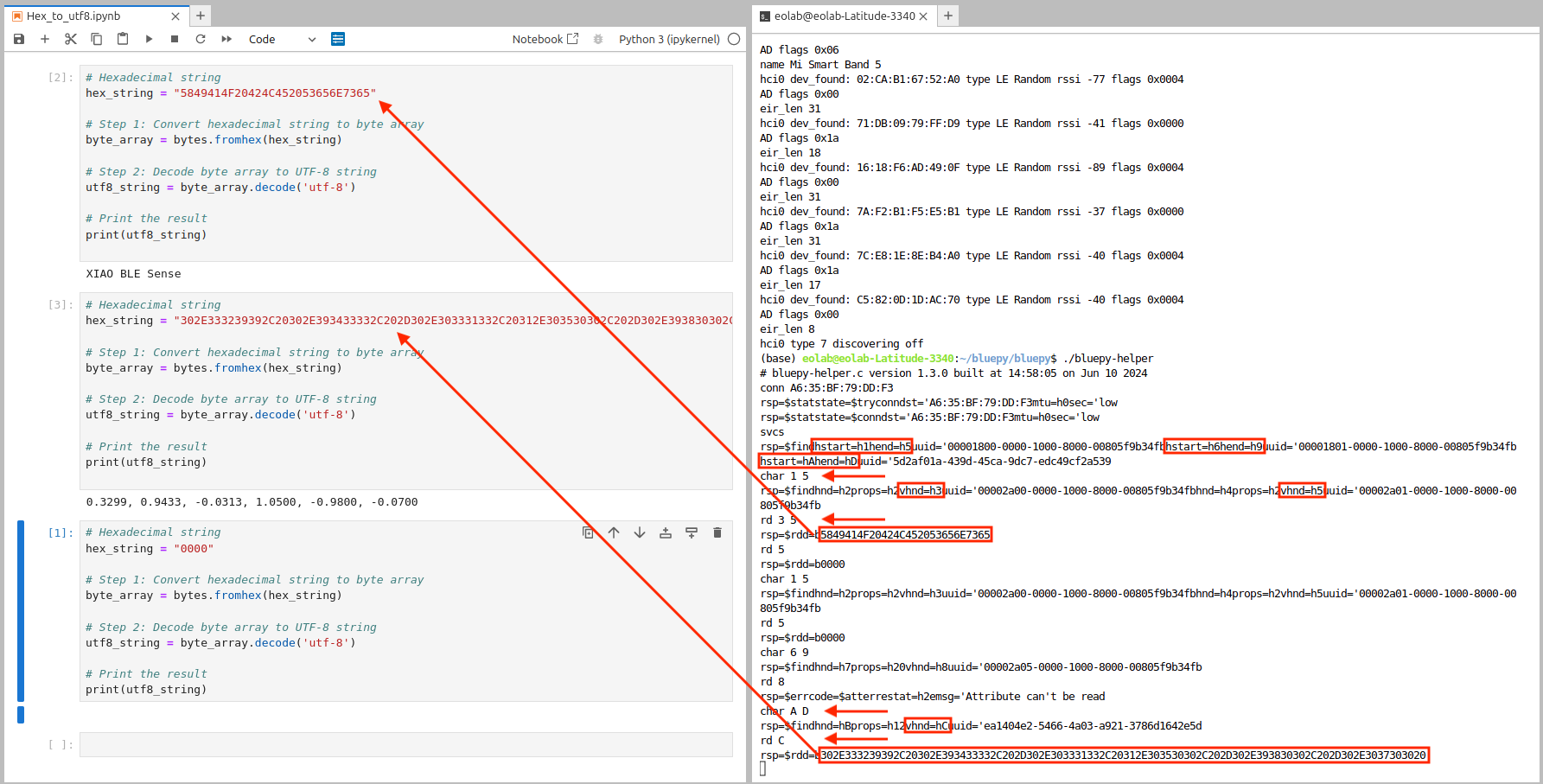The image size is (1543, 784).
Task: Open a new tab next to the terminal
Action: tap(948, 16)
